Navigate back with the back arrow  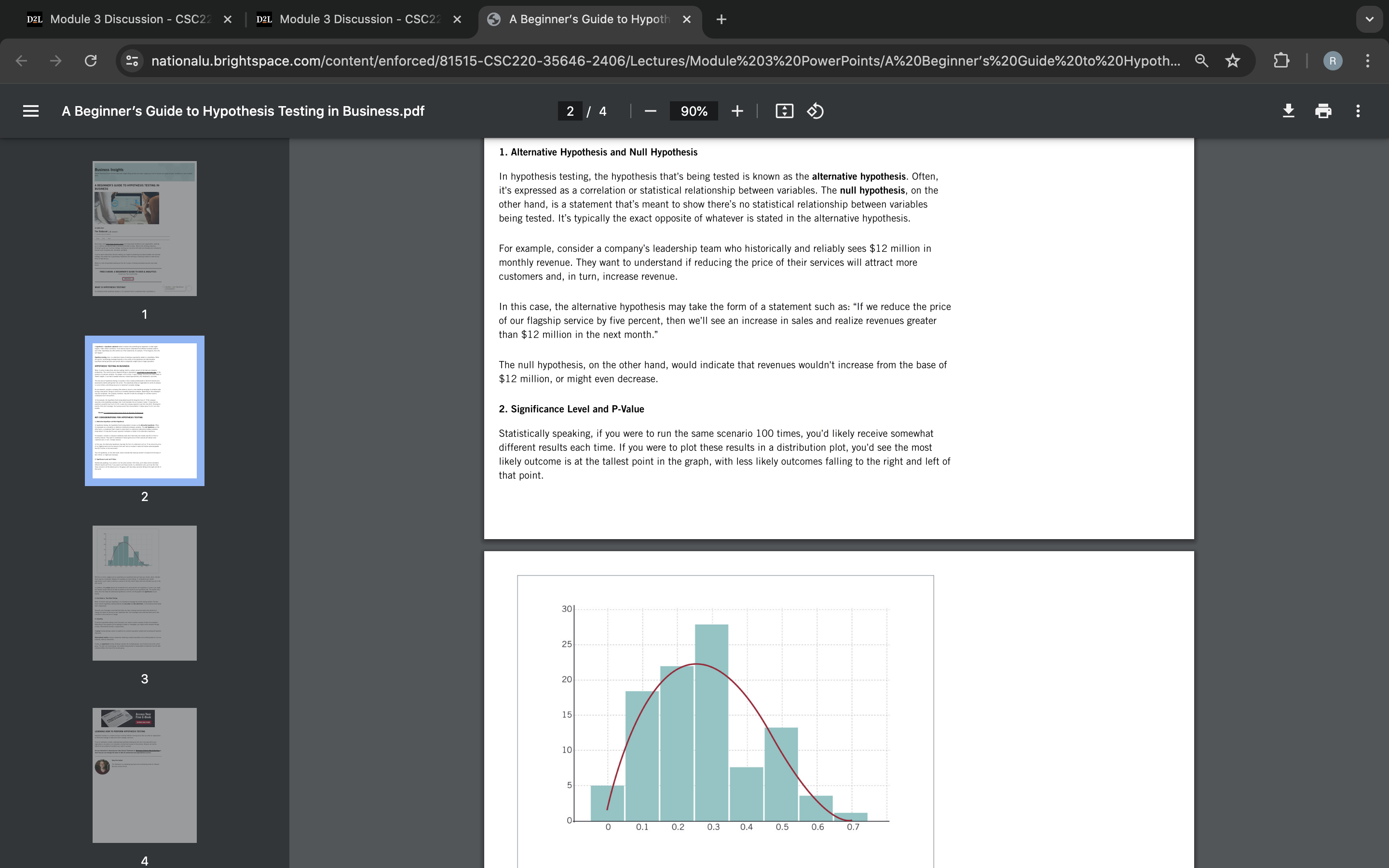21,60
